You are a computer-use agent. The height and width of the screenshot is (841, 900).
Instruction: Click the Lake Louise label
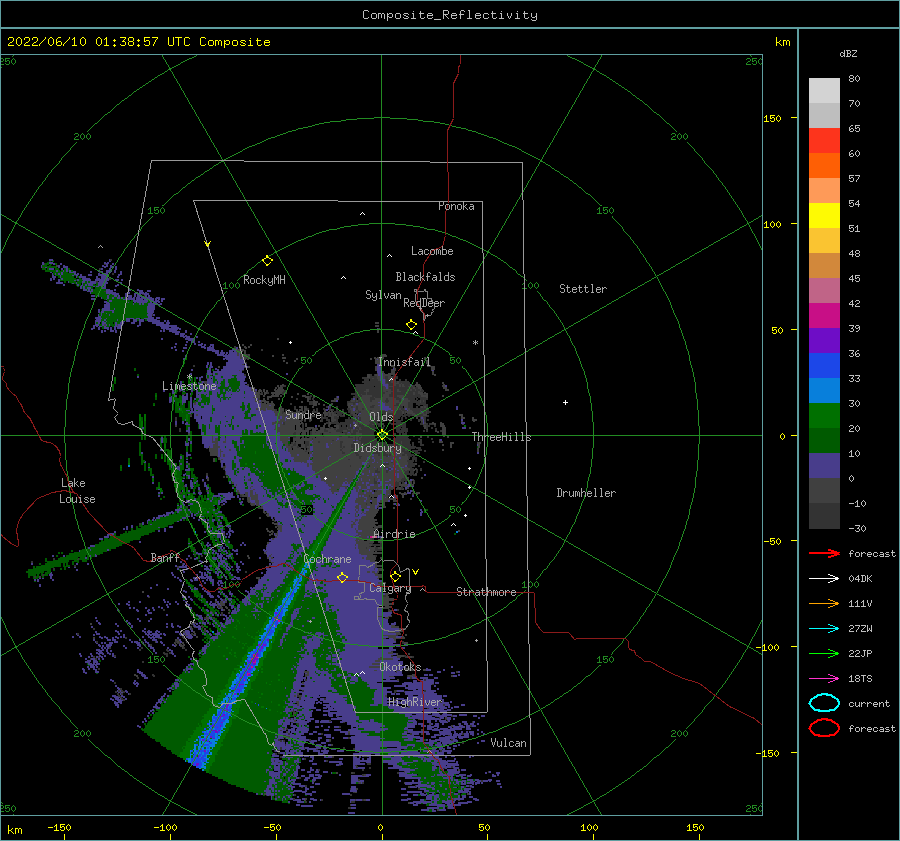[77, 491]
